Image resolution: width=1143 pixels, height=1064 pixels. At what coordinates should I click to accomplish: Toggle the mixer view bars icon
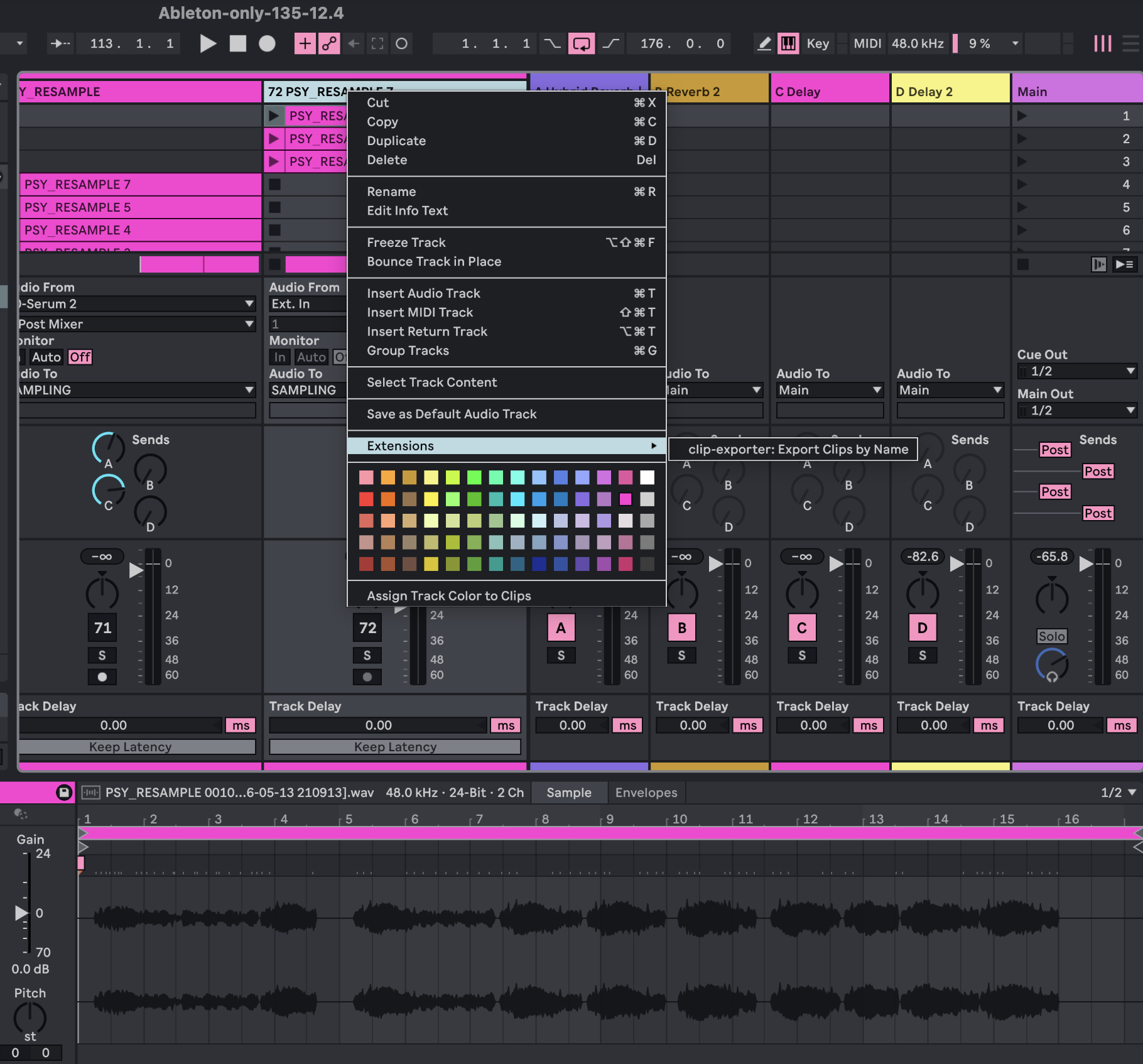tap(1103, 43)
